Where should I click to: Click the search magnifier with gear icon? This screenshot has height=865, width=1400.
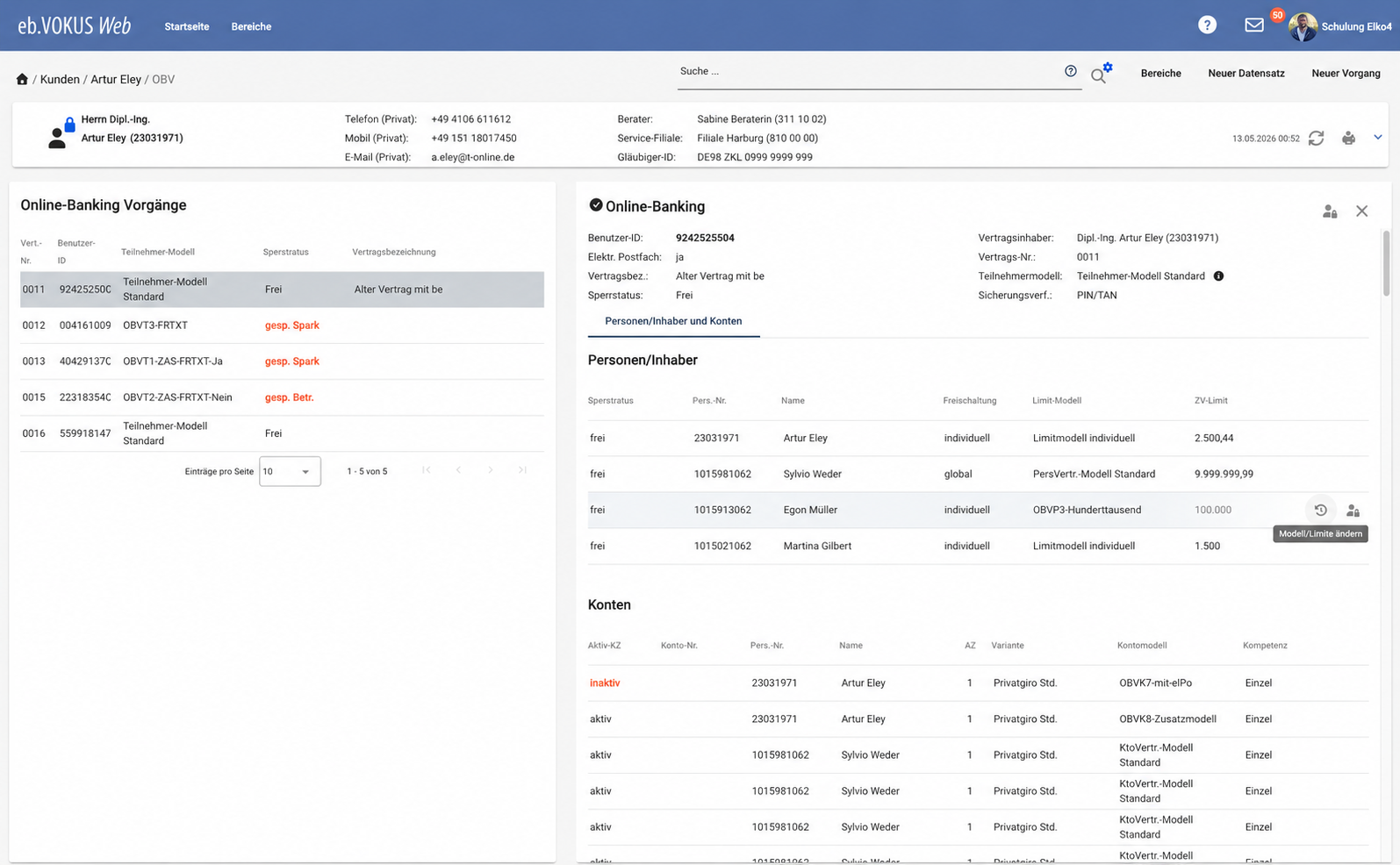pyautogui.click(x=1101, y=74)
